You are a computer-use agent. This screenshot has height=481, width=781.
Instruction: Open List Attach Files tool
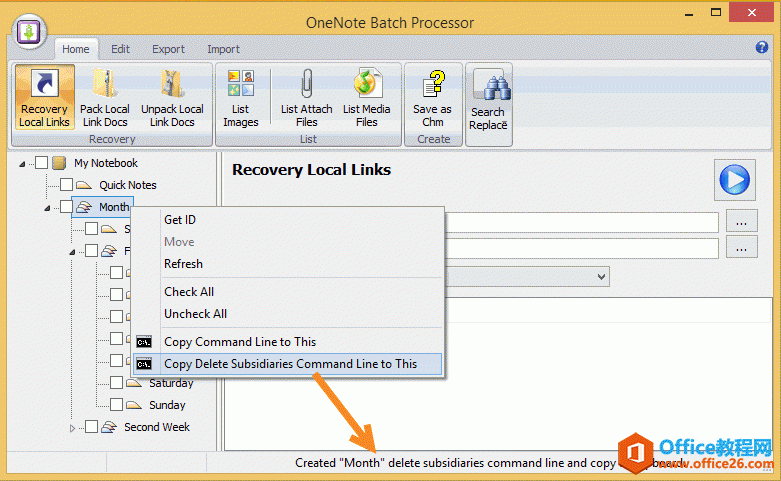pyautogui.click(x=306, y=98)
